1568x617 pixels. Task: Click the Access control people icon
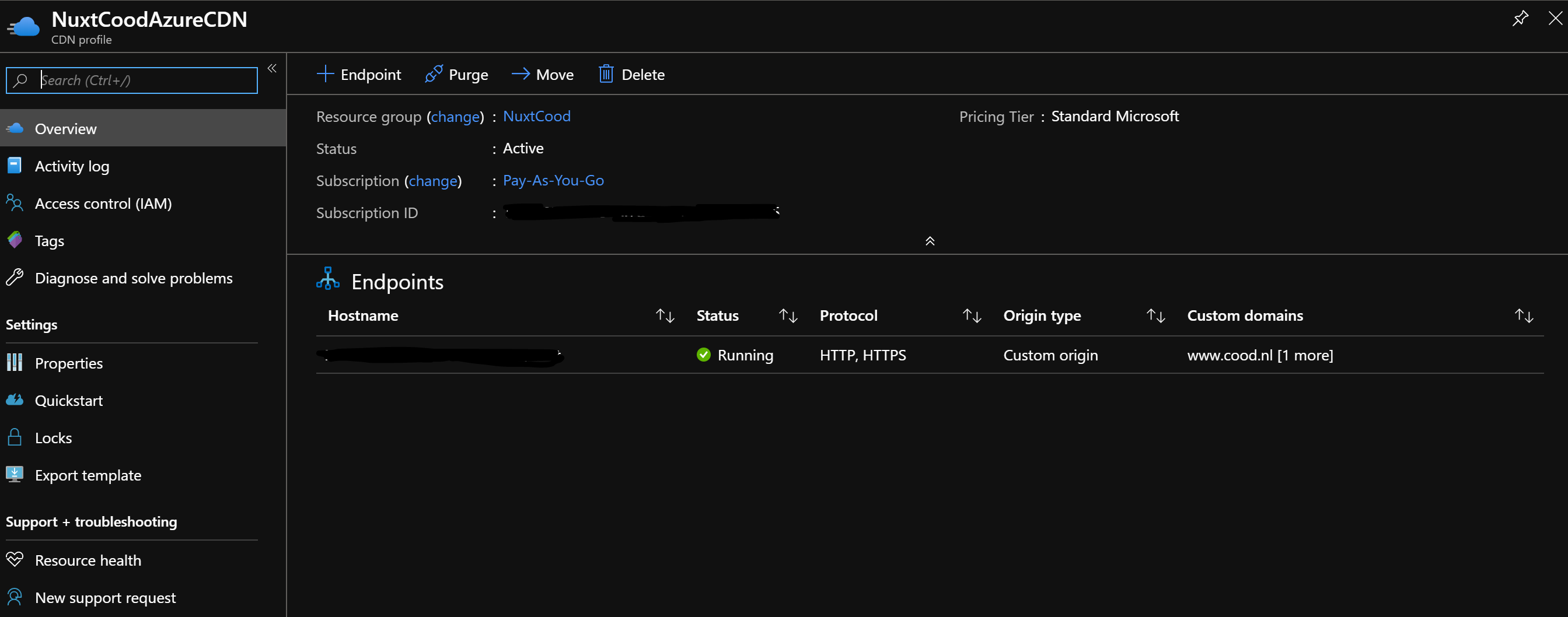(x=15, y=202)
